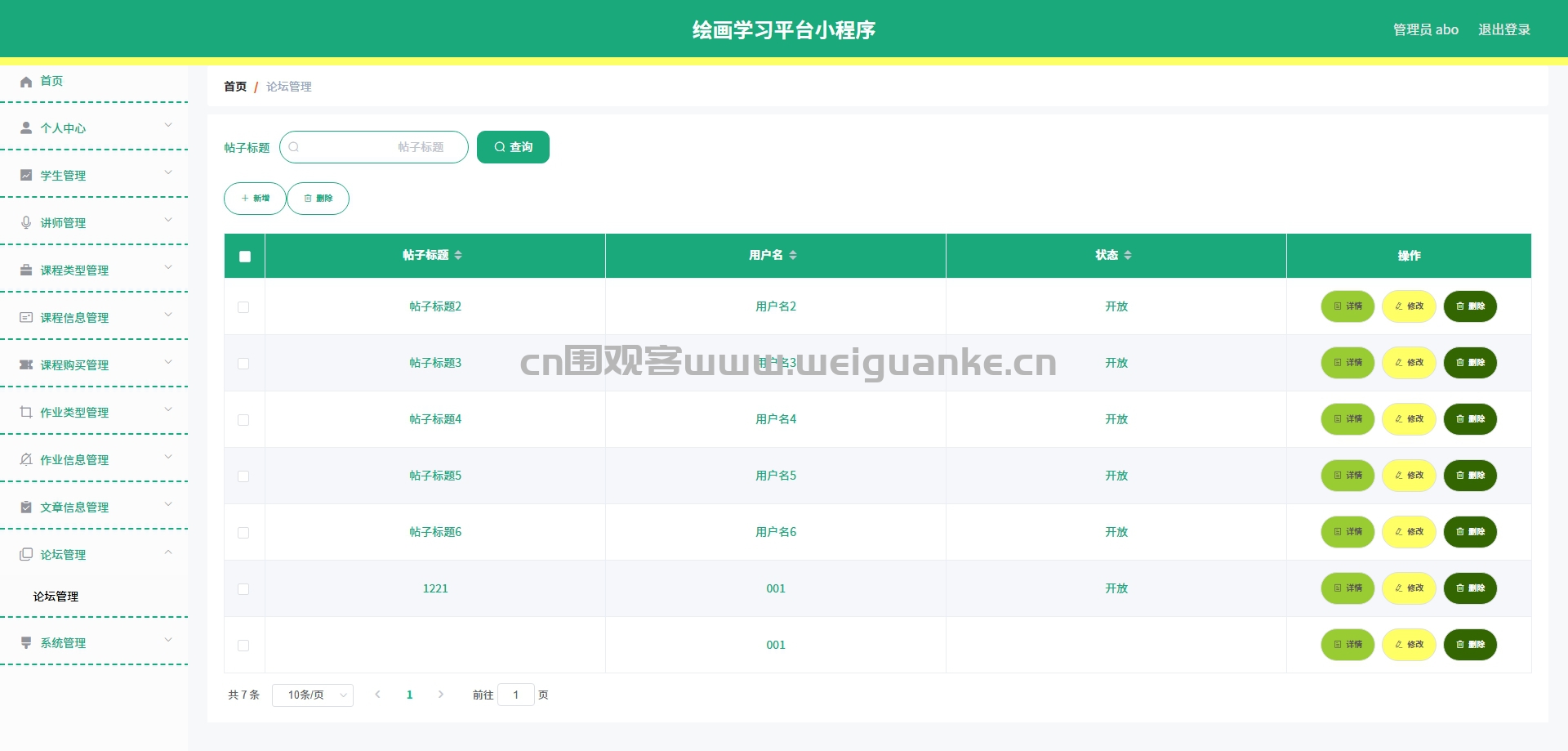This screenshot has height=751, width=1568.
Task: Expand 课程信息管理 chevron
Action: coord(168,315)
